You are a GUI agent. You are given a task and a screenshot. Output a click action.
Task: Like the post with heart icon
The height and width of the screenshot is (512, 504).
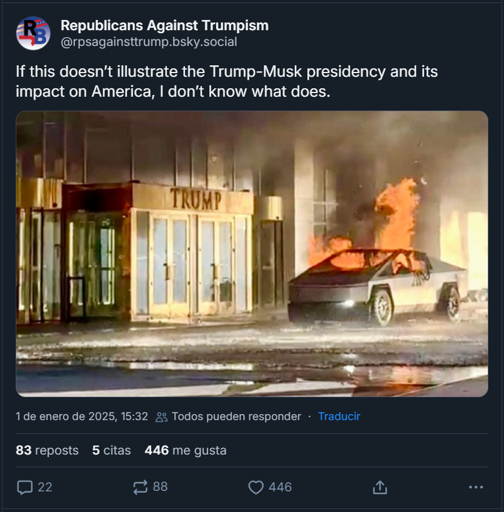(x=256, y=487)
